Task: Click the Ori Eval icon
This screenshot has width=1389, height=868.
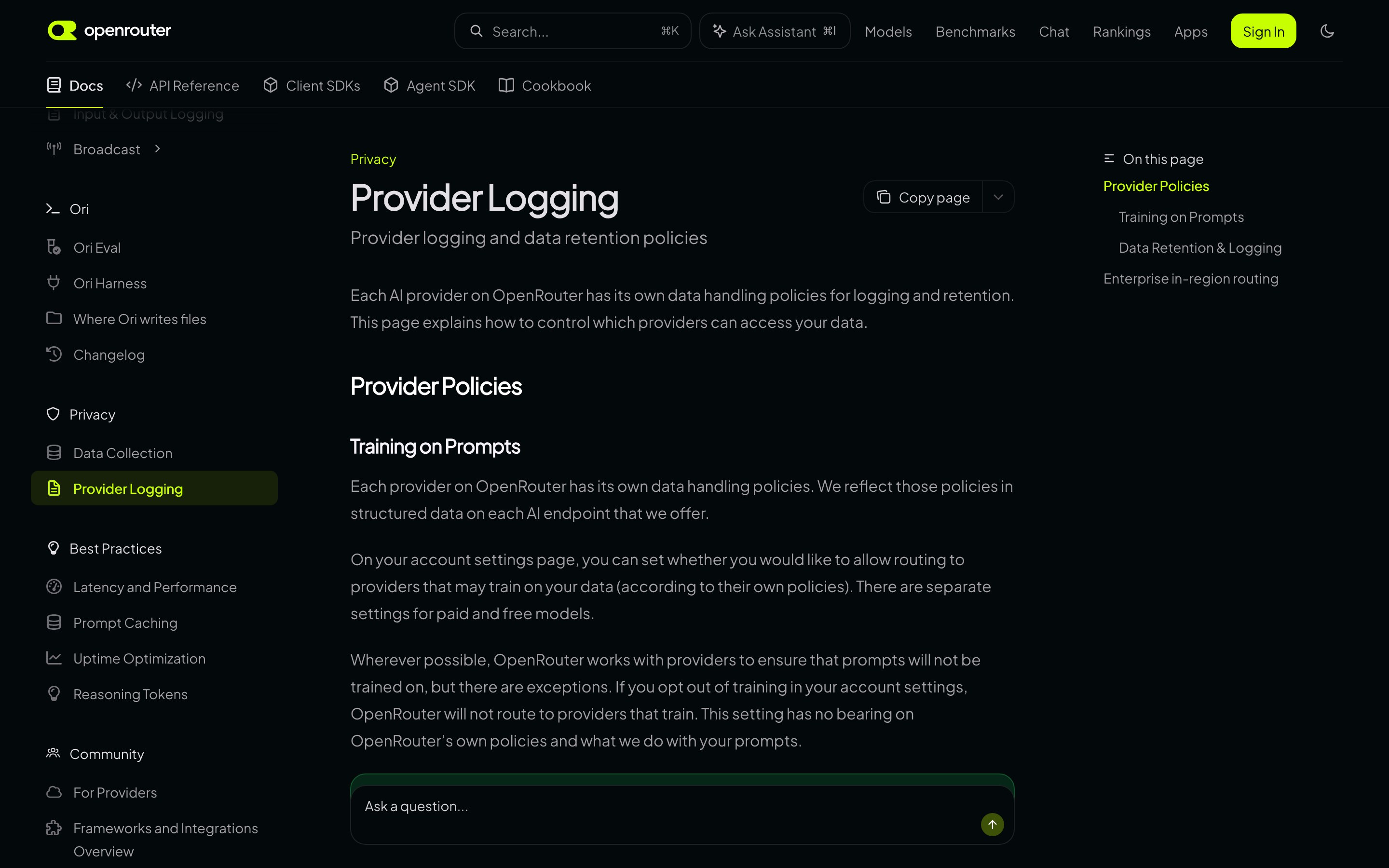Action: (54, 247)
